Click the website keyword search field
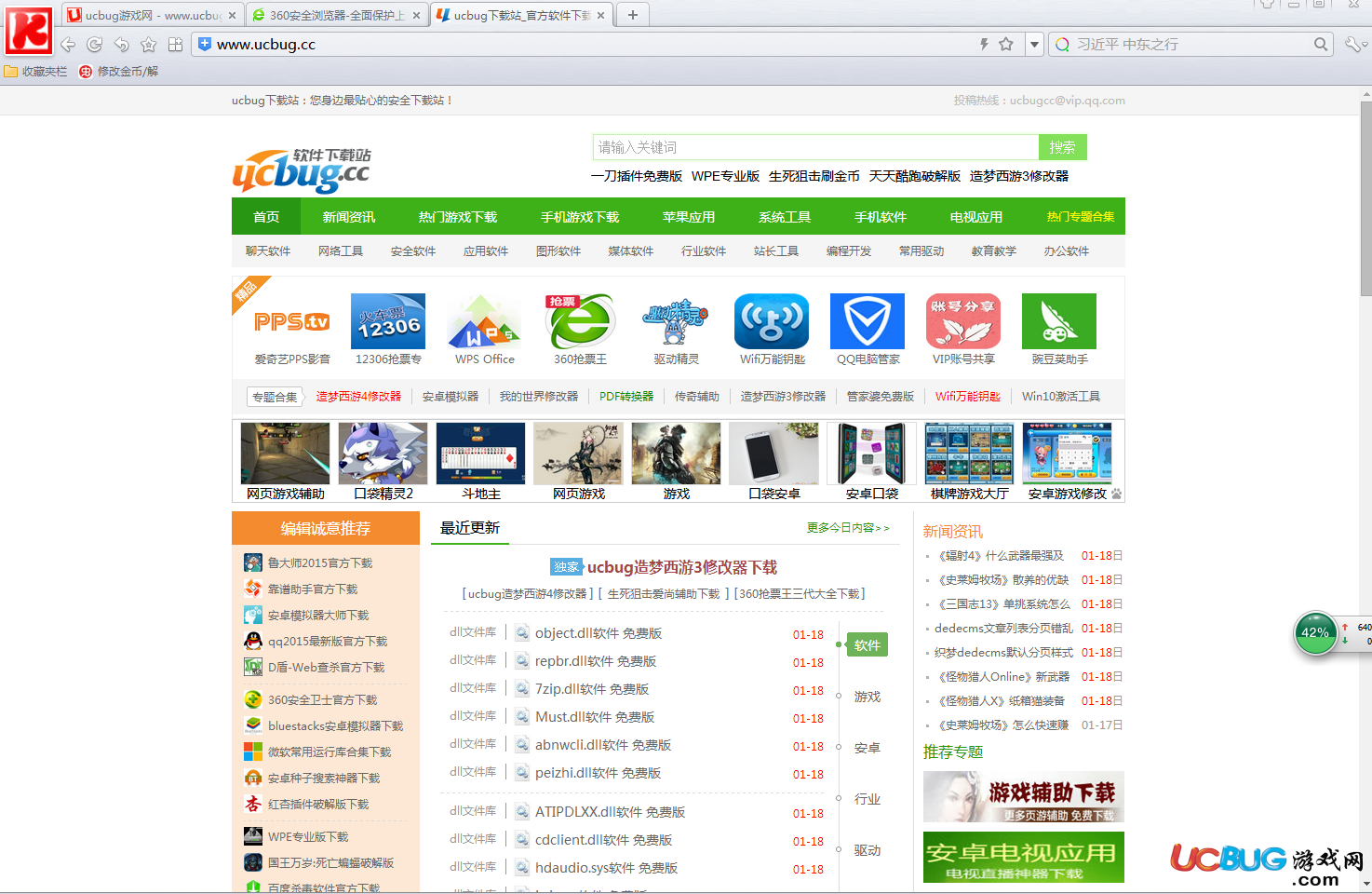The width and height of the screenshot is (1372, 894). click(815, 147)
